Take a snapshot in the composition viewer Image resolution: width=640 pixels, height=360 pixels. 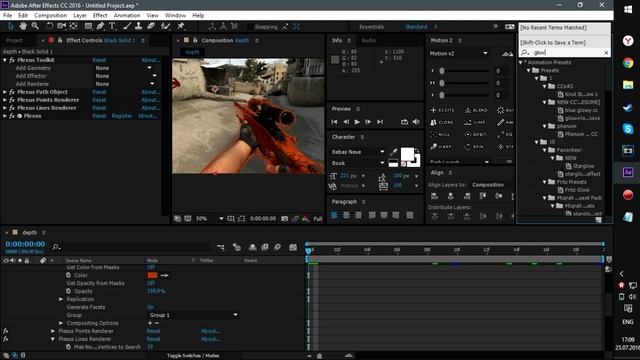[x=284, y=219]
